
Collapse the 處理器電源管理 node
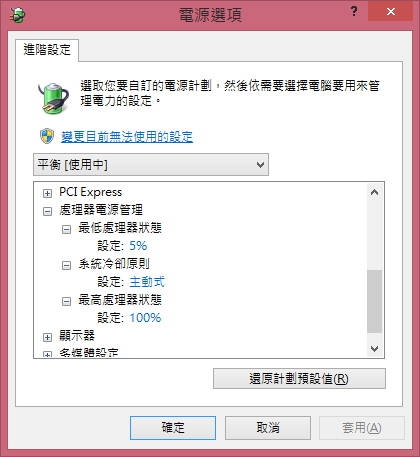click(47, 211)
